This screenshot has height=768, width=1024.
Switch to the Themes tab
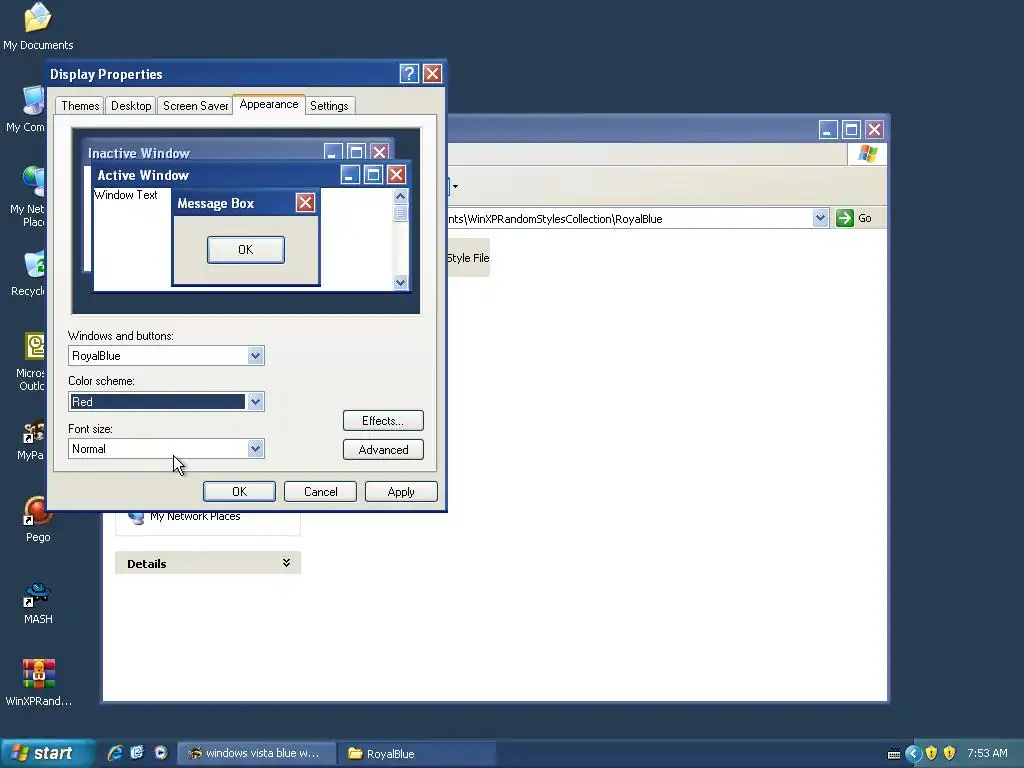(x=80, y=106)
